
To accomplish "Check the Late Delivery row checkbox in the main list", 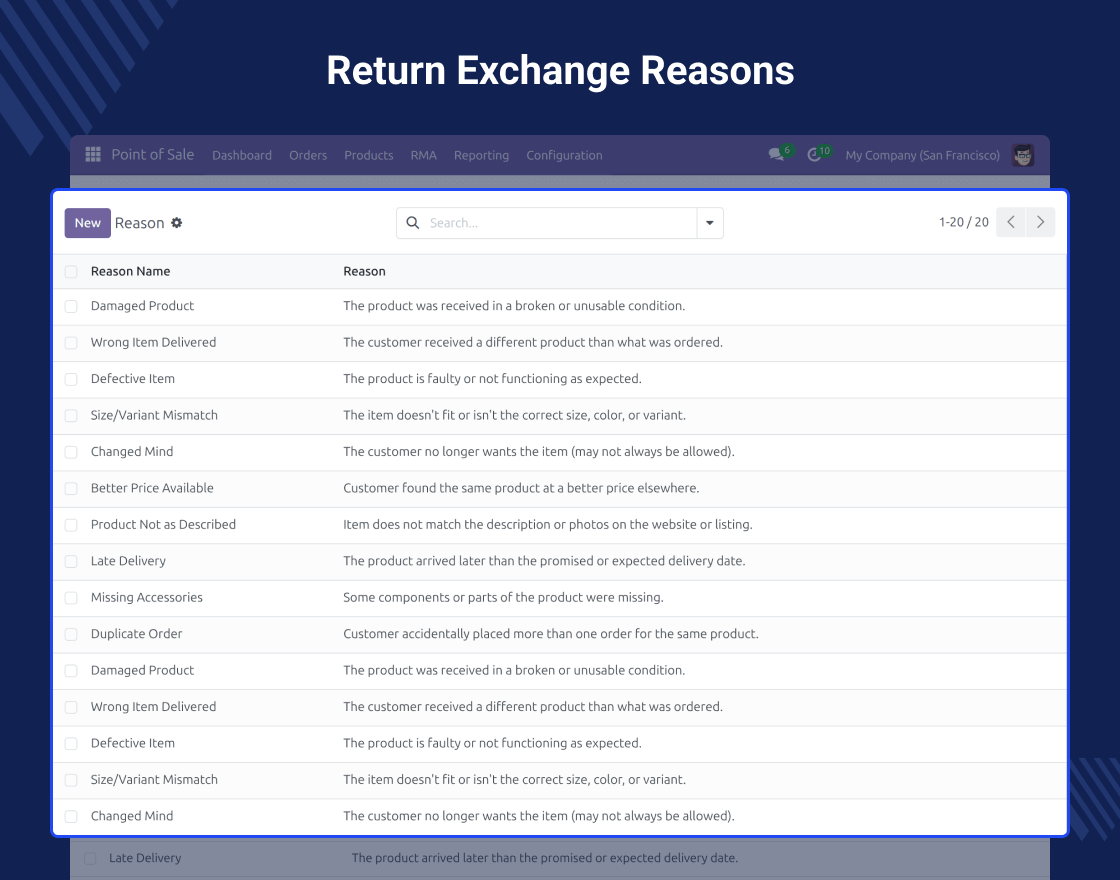I will pos(71,561).
